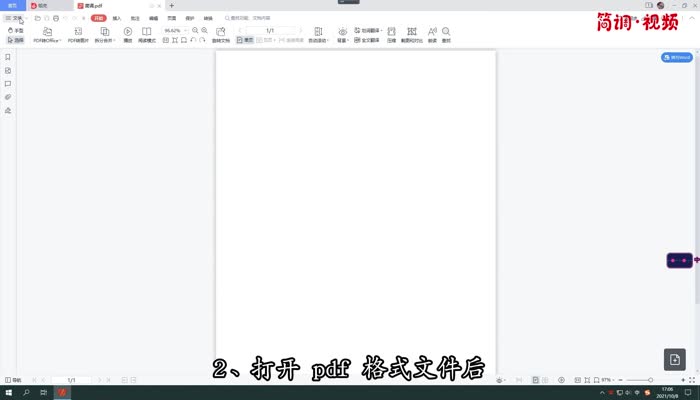Select the hand tool mode
The width and height of the screenshot is (700, 400).
click(16, 30)
